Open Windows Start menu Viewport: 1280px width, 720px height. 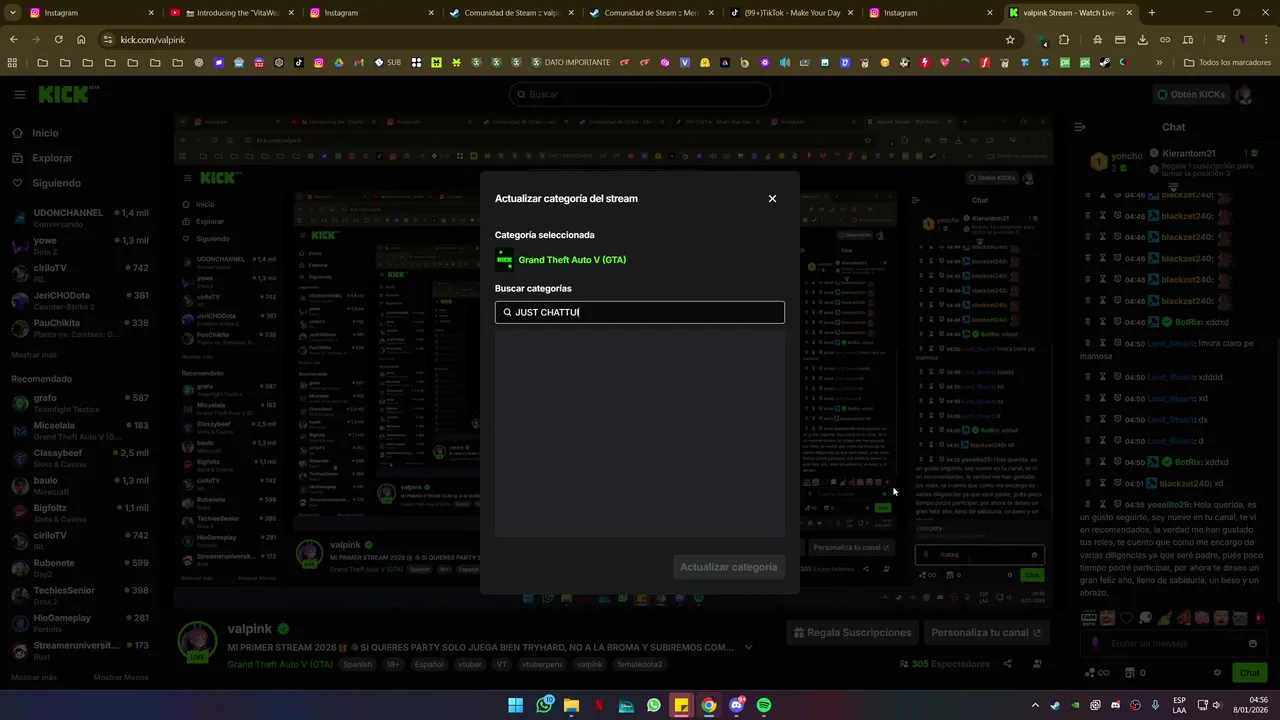[515, 705]
